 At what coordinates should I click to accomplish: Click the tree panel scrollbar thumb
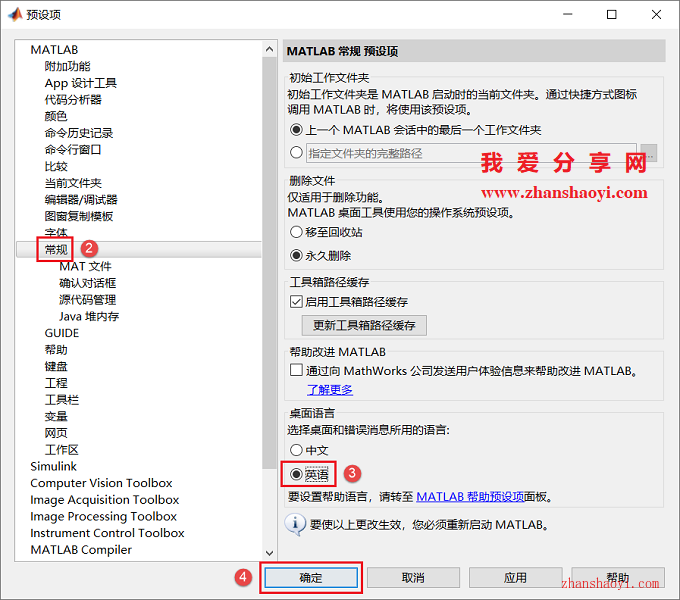pyautogui.click(x=269, y=262)
